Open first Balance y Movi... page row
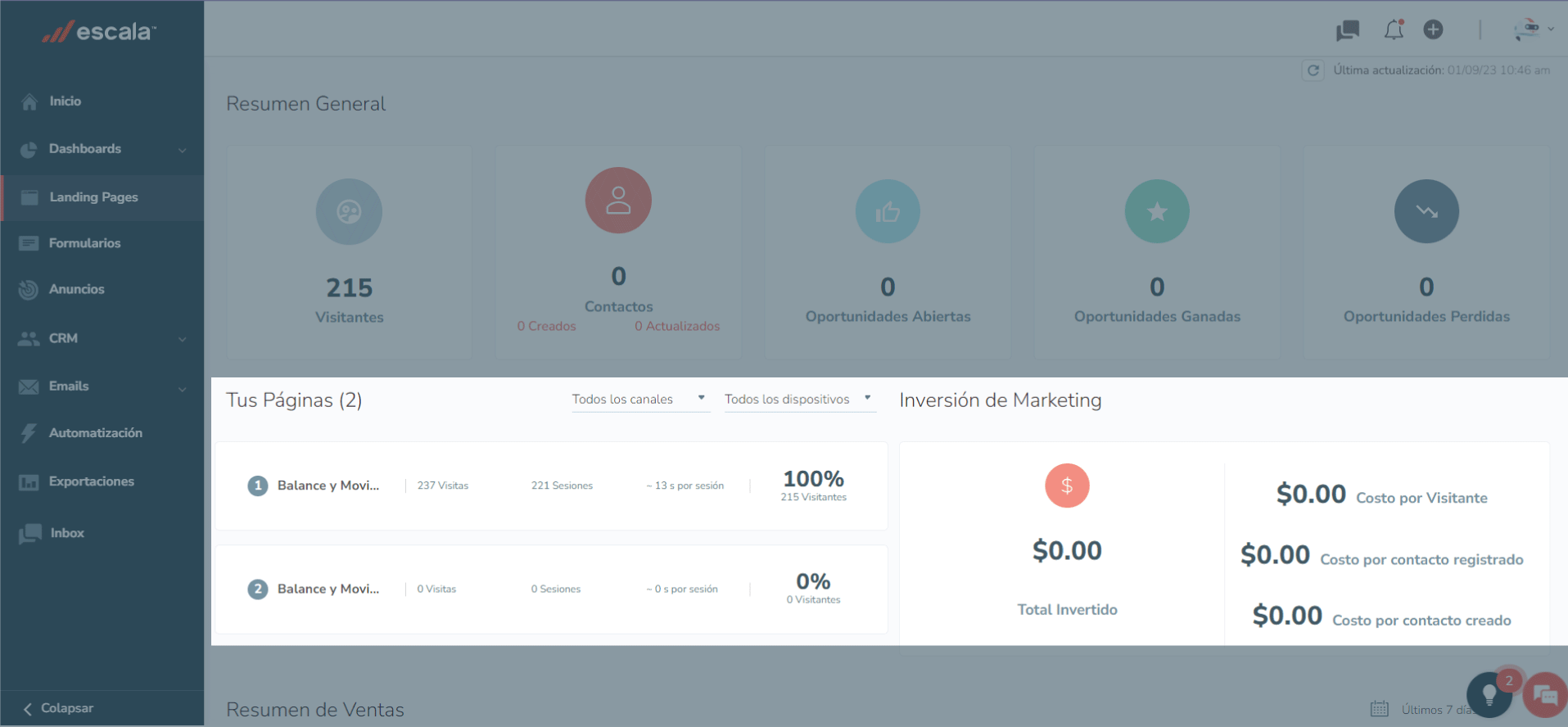1568x727 pixels. tap(551, 486)
